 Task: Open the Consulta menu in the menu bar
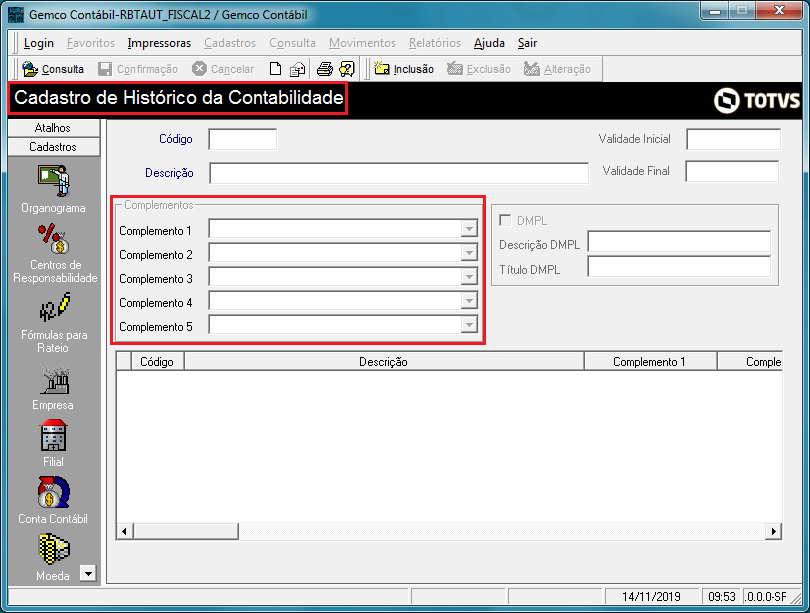coord(292,43)
